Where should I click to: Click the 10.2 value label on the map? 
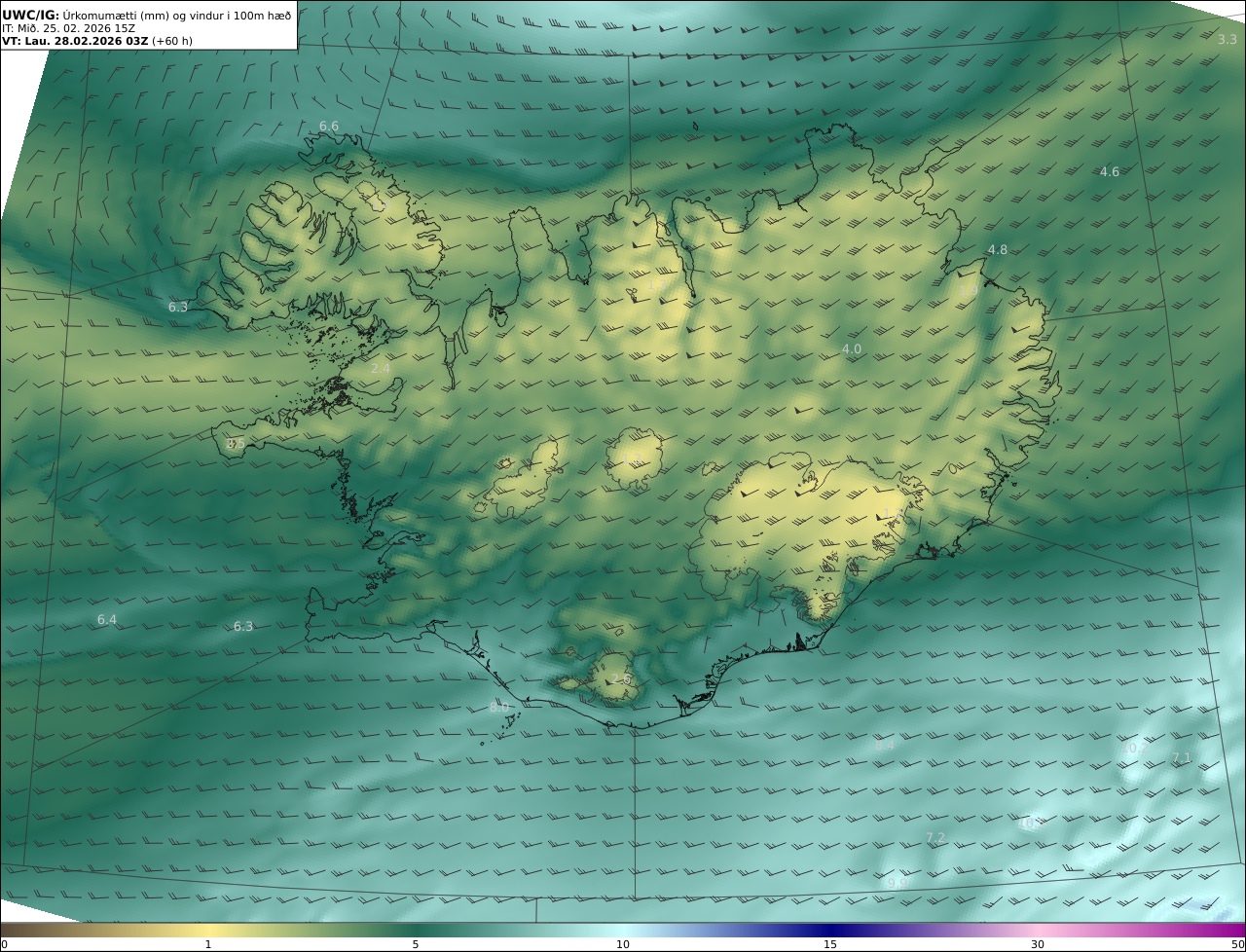[1136, 749]
